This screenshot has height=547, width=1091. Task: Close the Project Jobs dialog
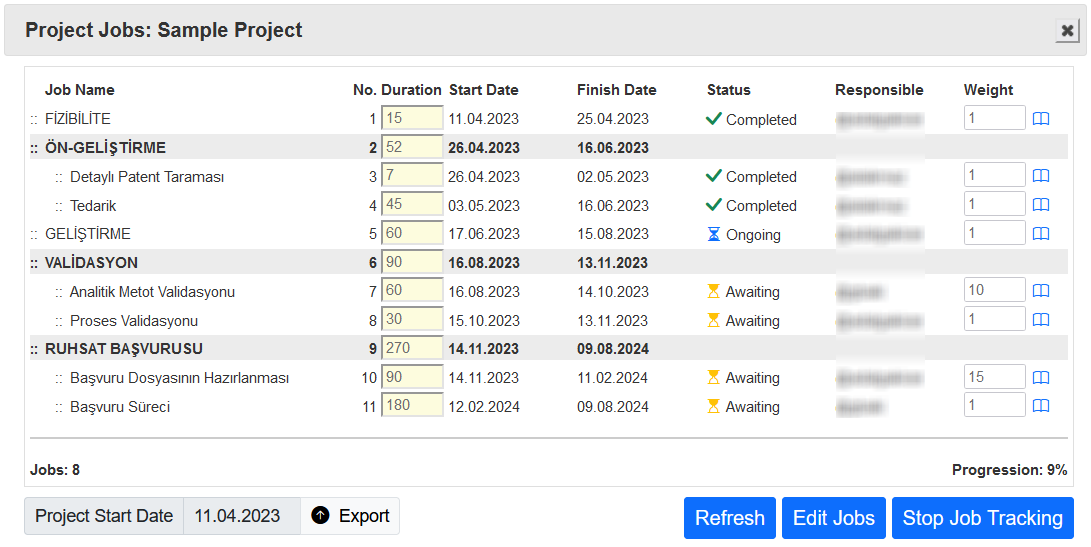coord(1067,31)
